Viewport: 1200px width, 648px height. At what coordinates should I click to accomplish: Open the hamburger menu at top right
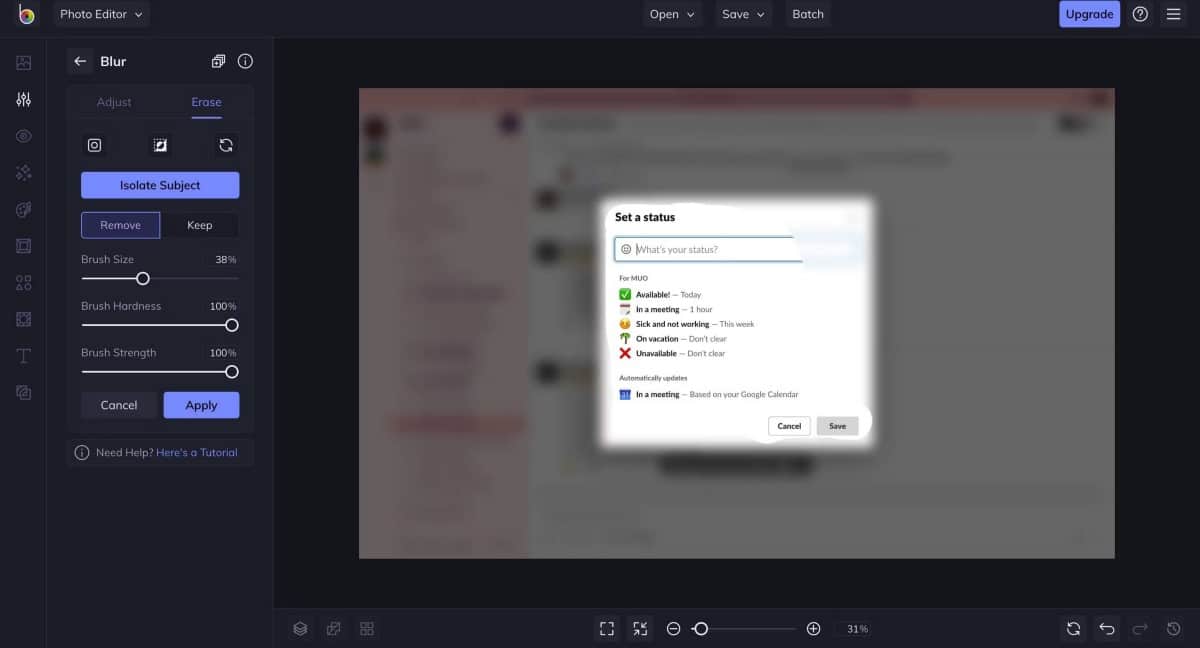point(1174,15)
